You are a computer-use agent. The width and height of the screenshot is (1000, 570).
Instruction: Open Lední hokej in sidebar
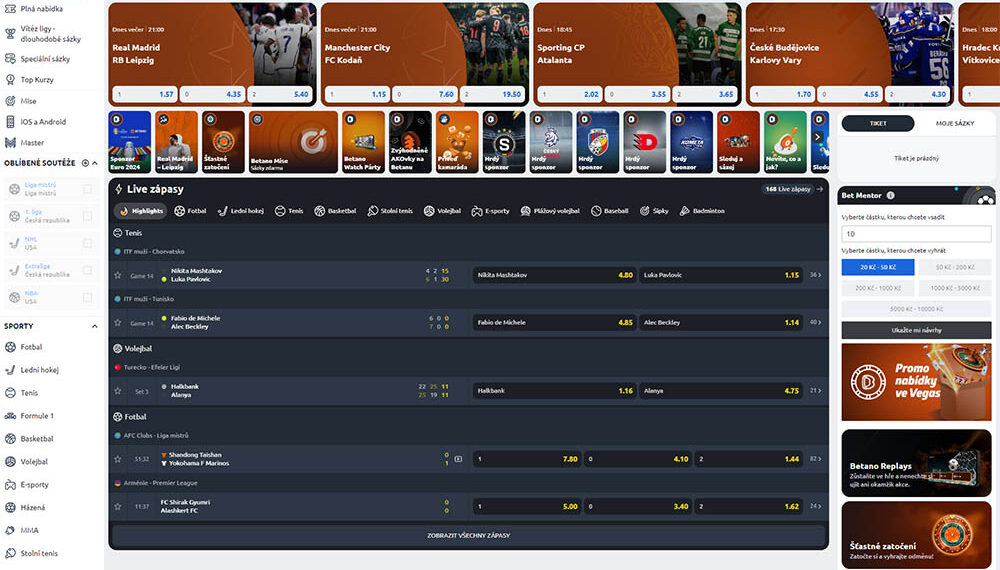[39, 370]
